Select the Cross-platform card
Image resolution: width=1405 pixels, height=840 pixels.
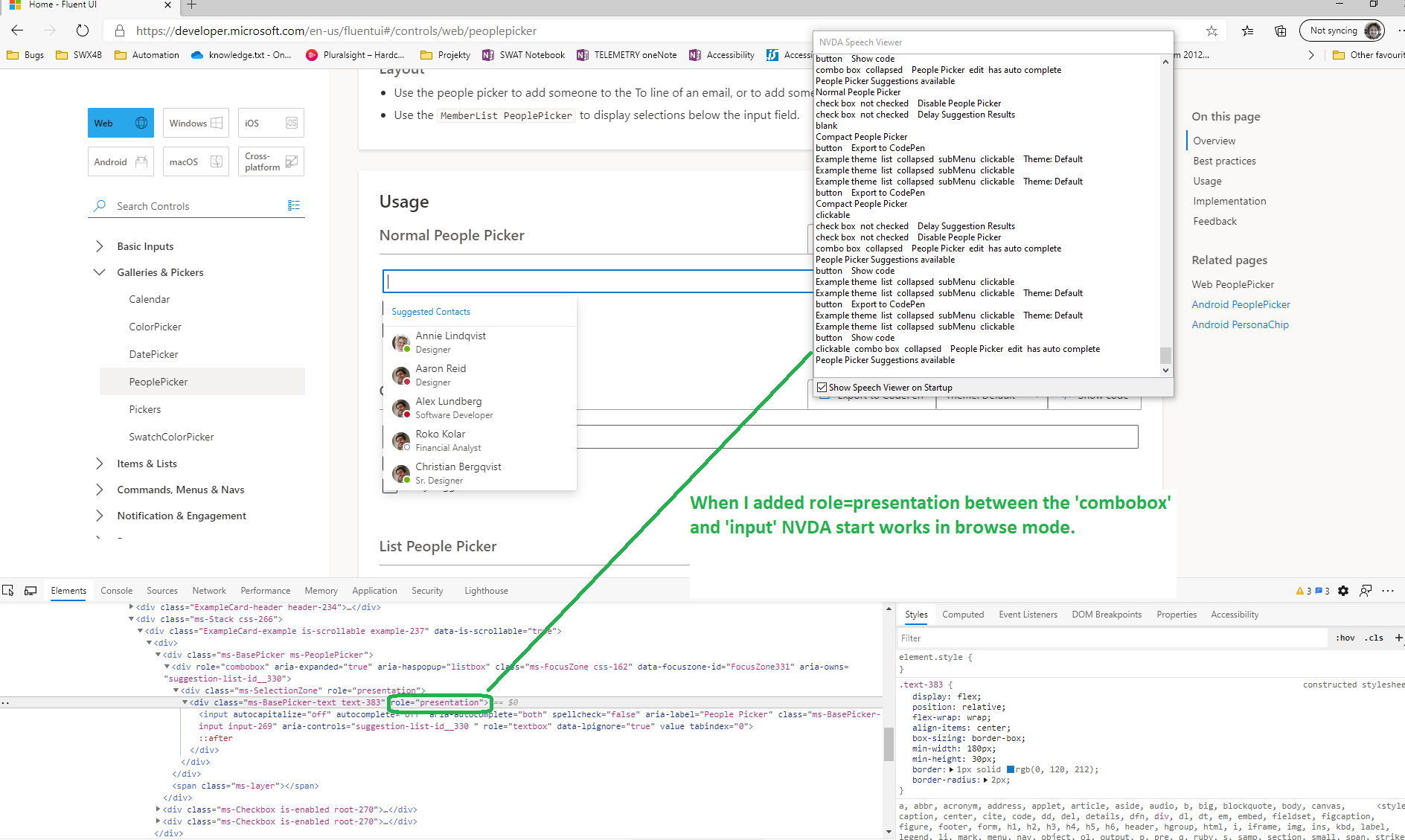pyautogui.click(x=270, y=161)
